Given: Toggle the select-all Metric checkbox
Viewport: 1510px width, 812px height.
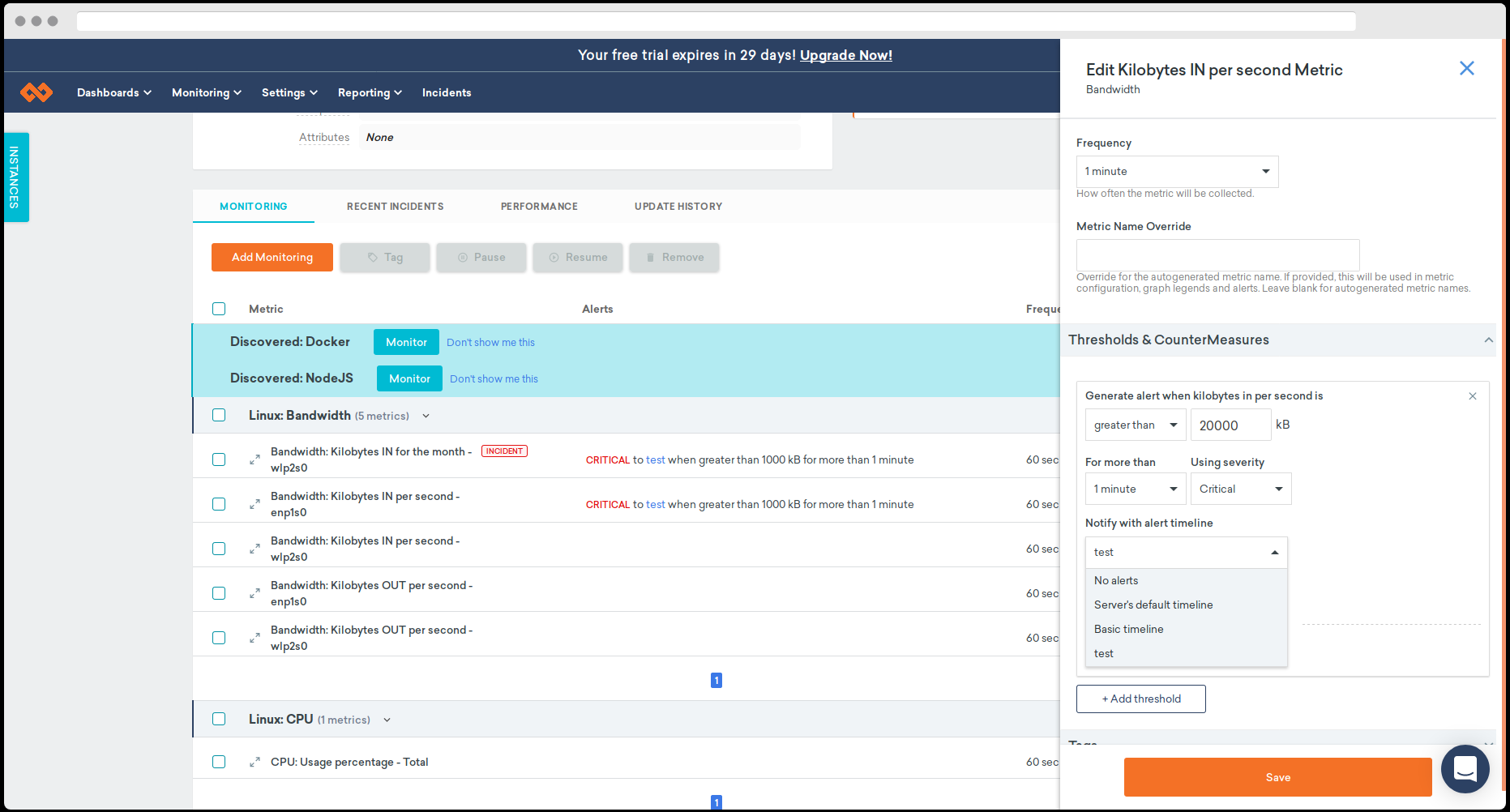Looking at the screenshot, I should 219,309.
